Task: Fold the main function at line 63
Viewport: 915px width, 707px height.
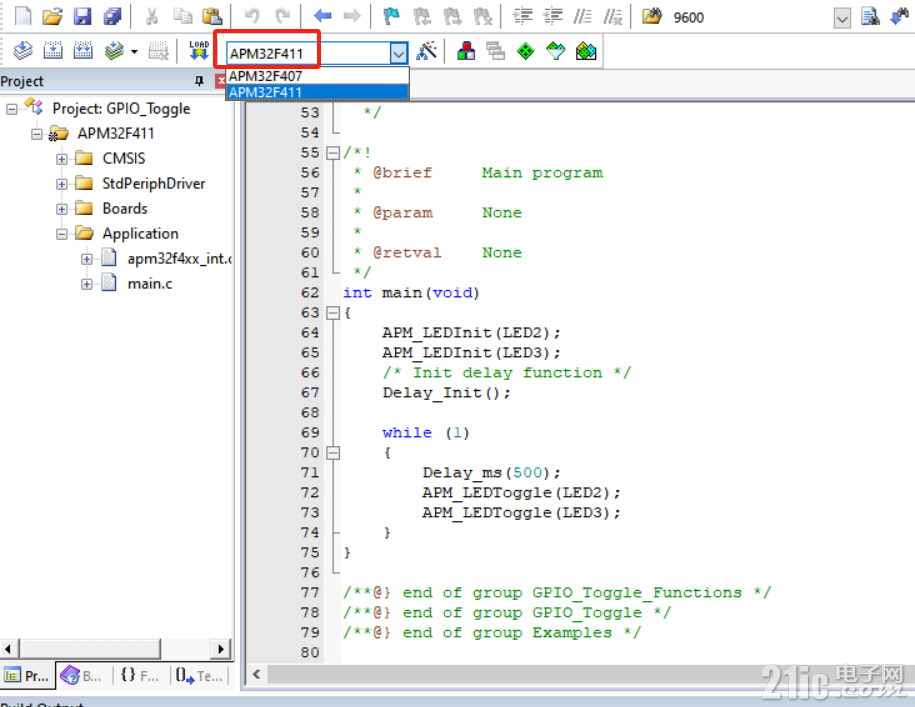Action: click(x=333, y=313)
